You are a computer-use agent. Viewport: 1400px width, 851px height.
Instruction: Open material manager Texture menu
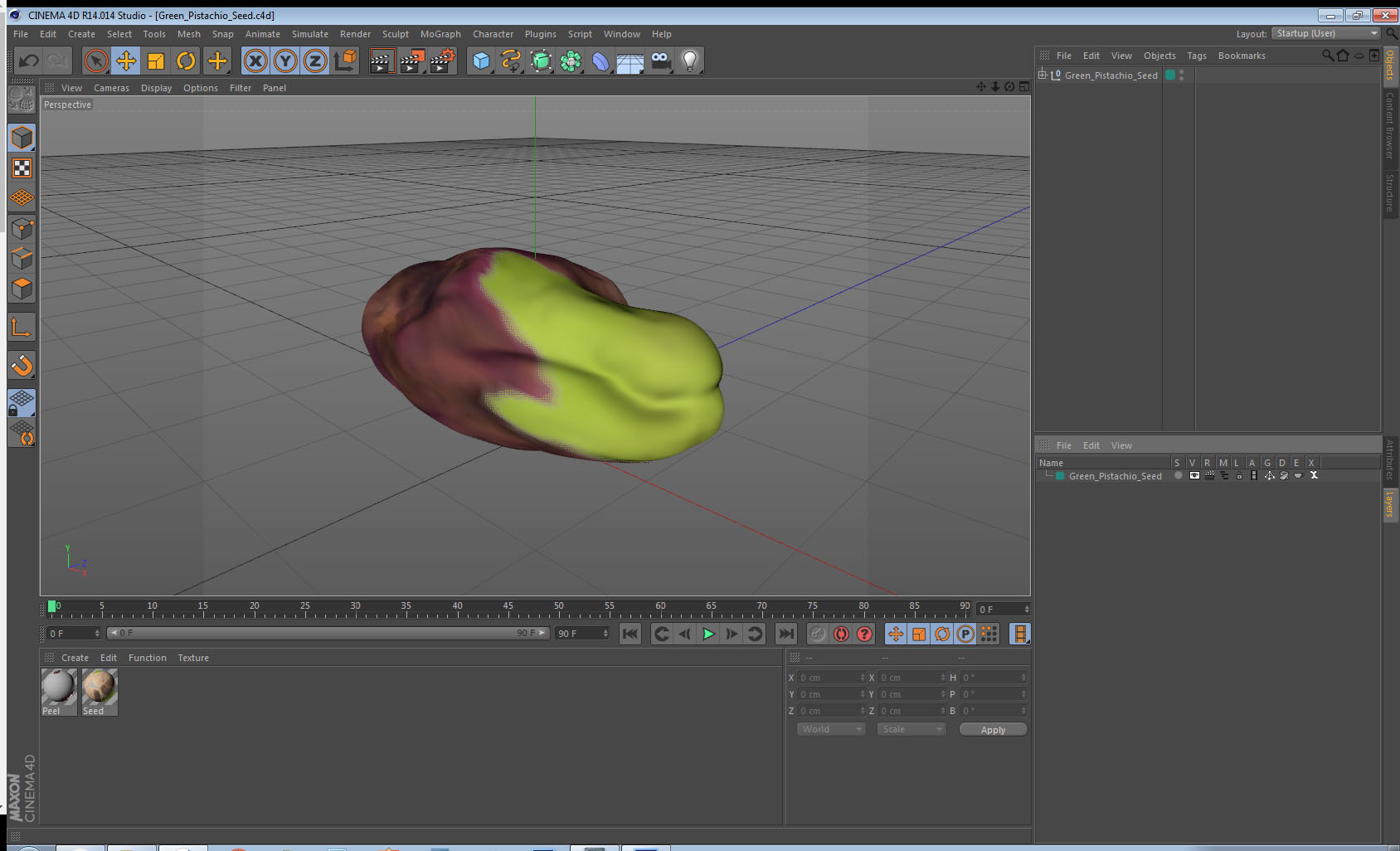click(x=193, y=658)
